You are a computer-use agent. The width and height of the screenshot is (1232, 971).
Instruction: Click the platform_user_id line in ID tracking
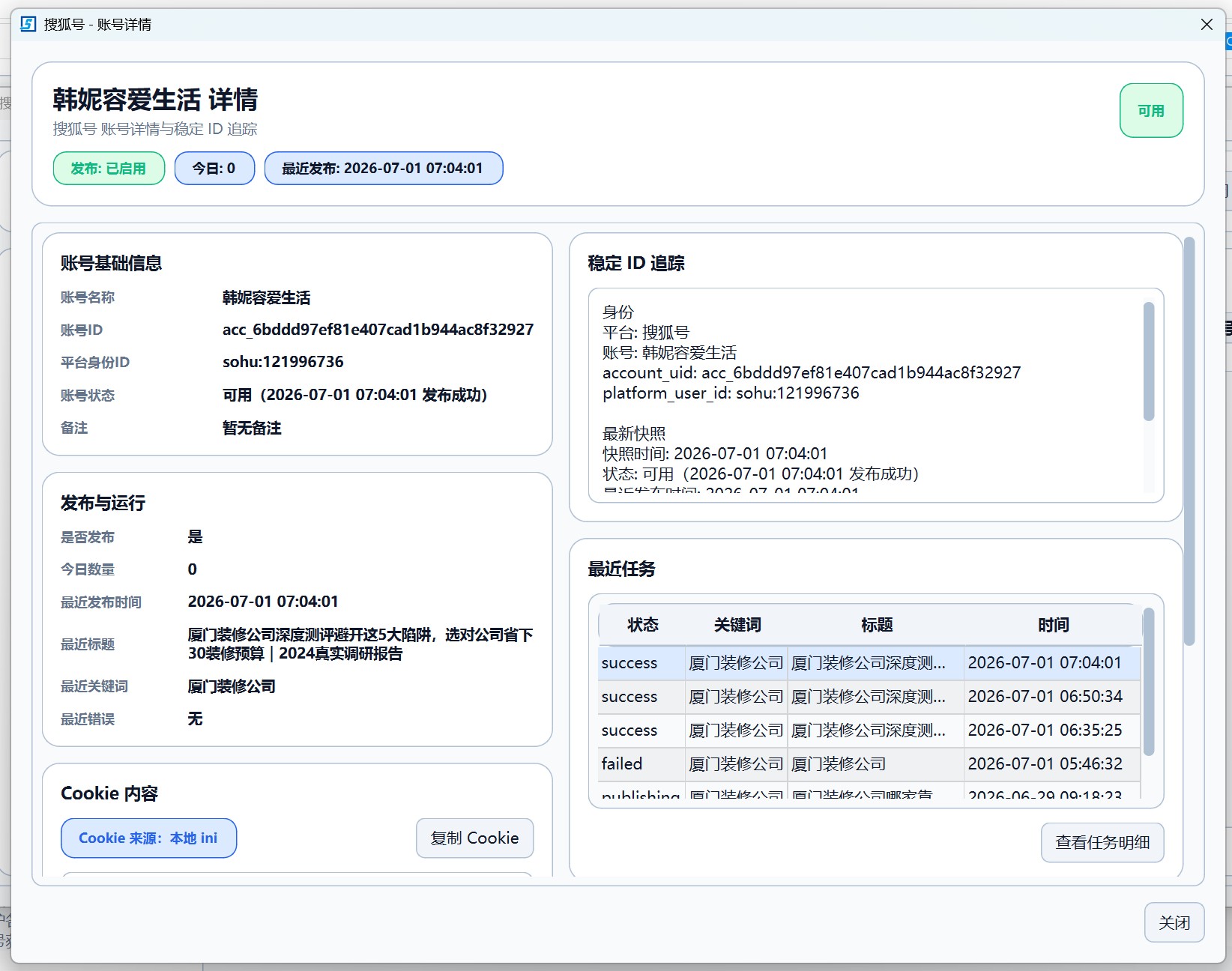[731, 393]
